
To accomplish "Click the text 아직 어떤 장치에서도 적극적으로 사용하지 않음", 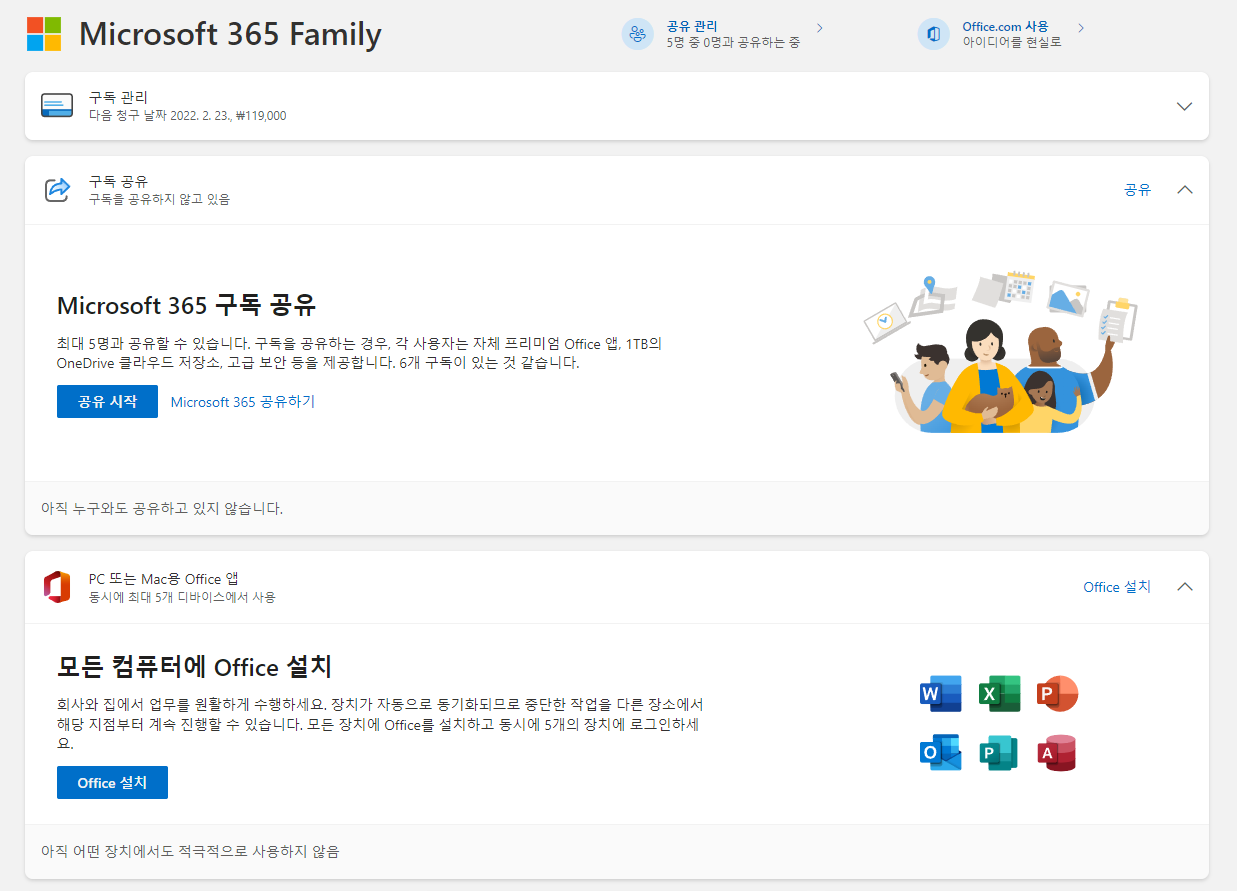I will 190,852.
